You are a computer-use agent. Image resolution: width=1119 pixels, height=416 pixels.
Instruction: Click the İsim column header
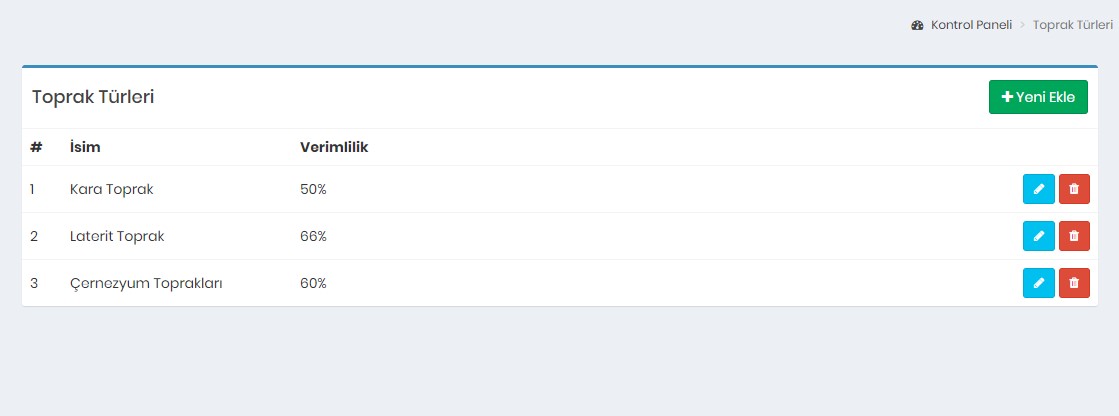pos(85,148)
